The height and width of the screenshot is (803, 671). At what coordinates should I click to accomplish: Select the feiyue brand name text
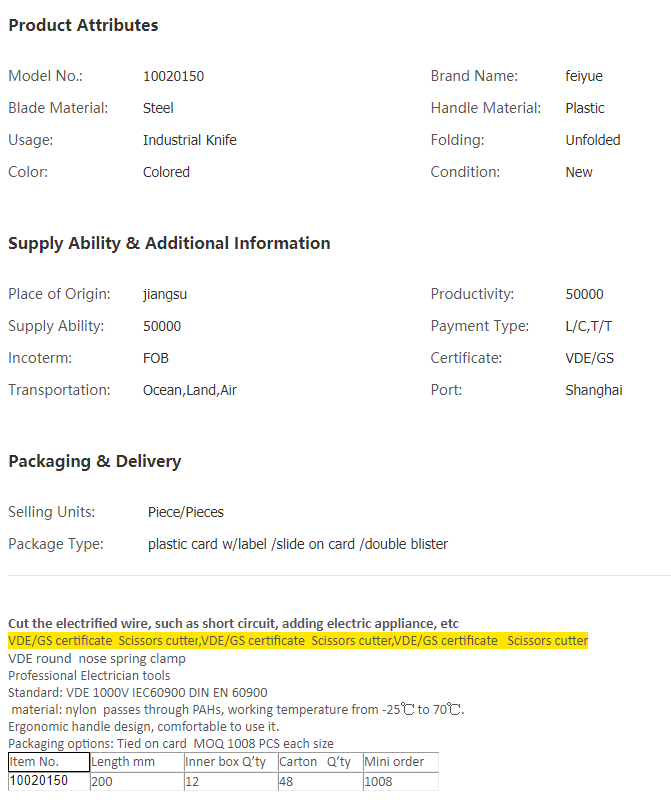[584, 76]
